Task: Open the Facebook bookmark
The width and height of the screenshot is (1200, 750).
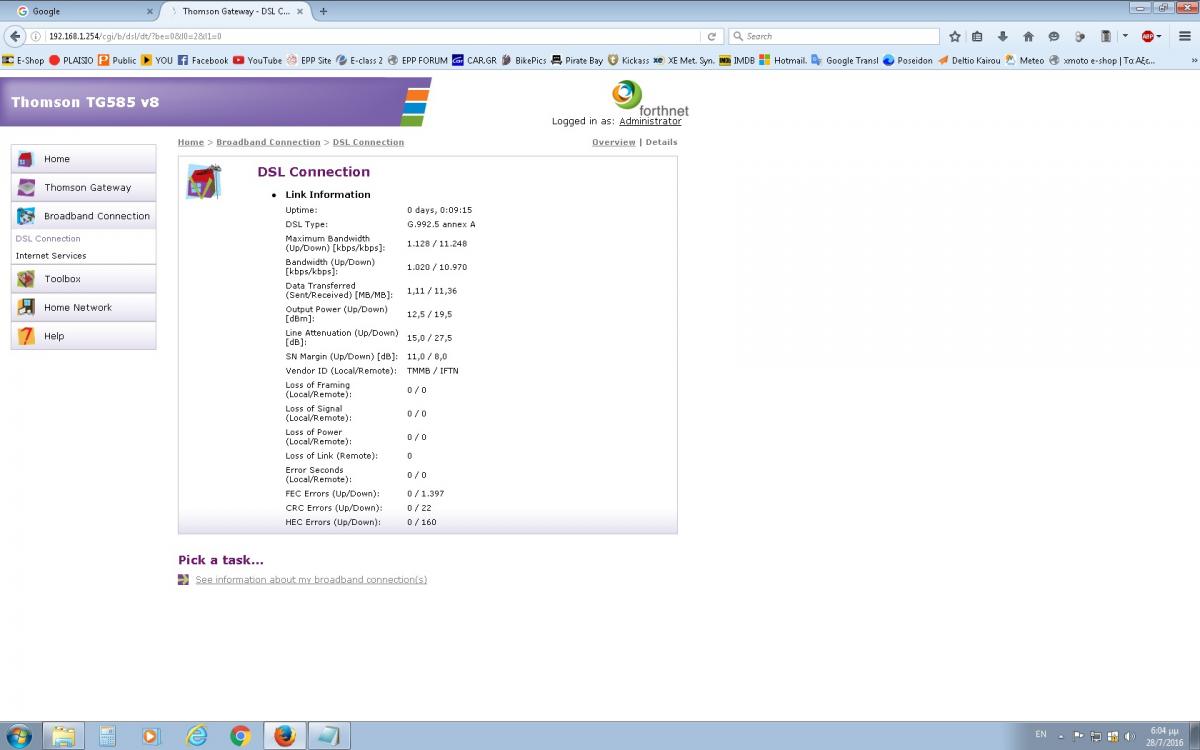Action: (x=202, y=60)
